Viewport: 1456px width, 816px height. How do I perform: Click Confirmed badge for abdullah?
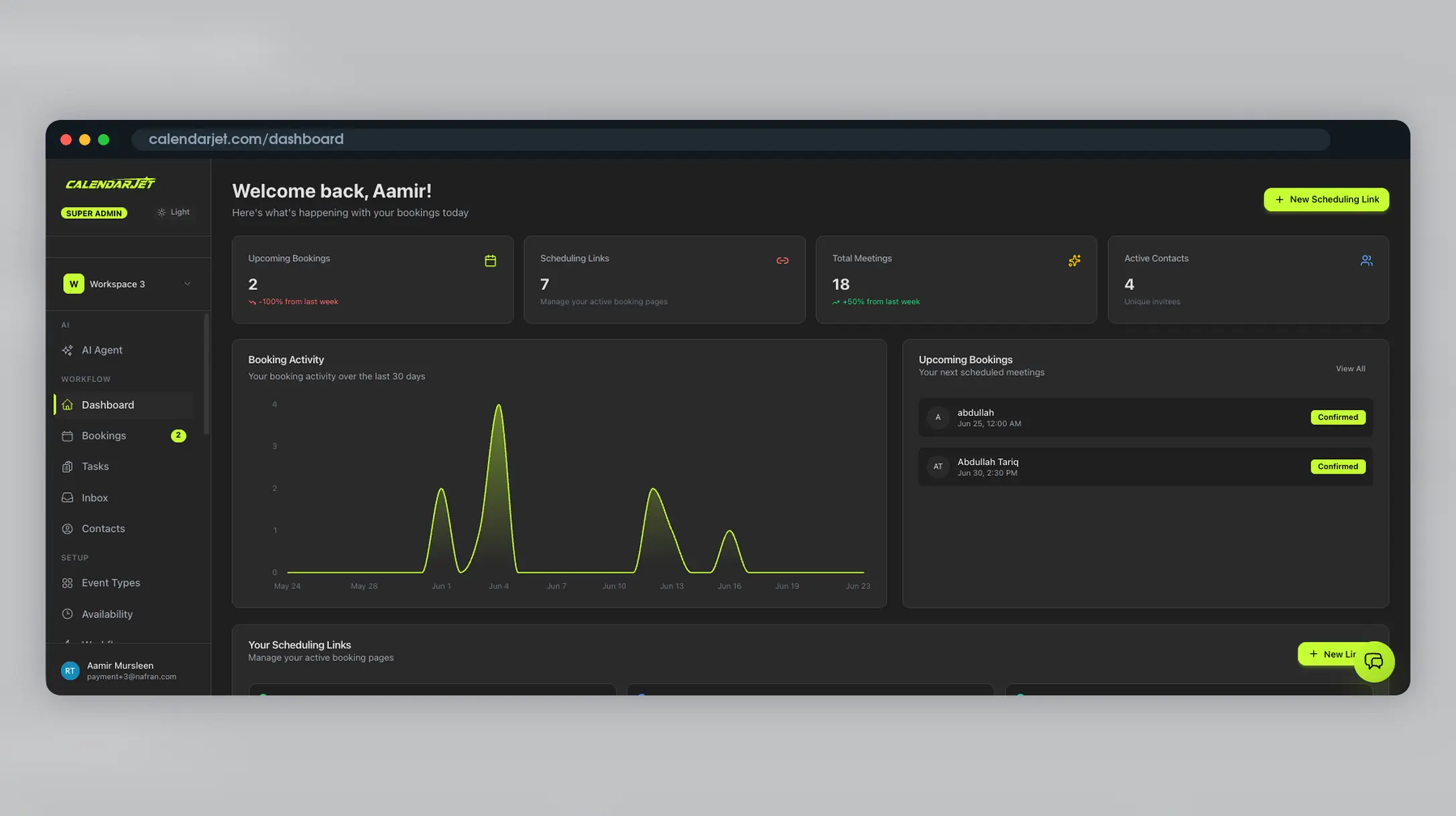(x=1337, y=417)
